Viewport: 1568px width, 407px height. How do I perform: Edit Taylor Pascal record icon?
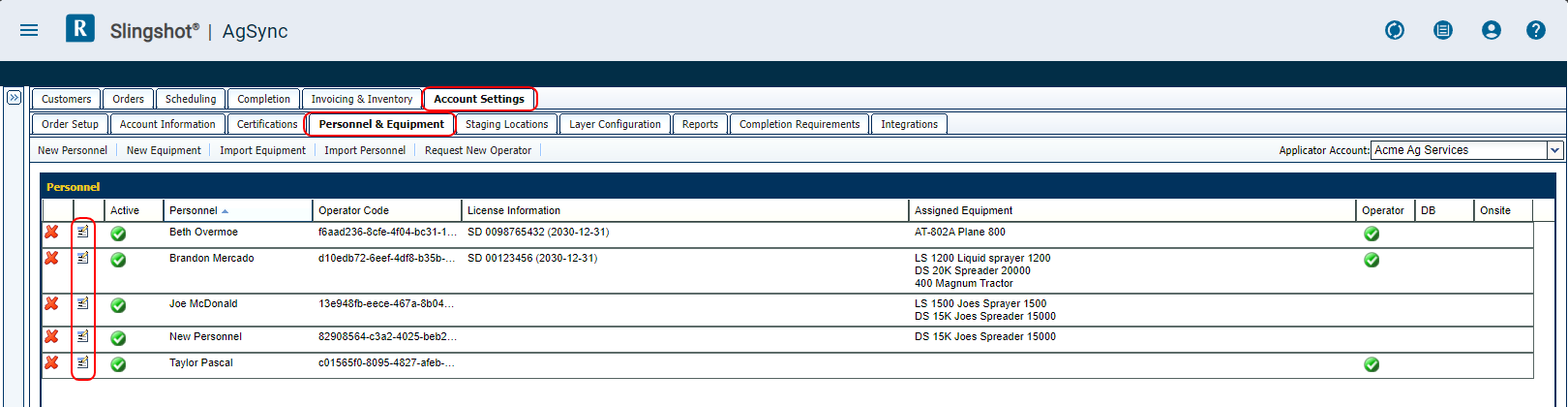pos(83,362)
